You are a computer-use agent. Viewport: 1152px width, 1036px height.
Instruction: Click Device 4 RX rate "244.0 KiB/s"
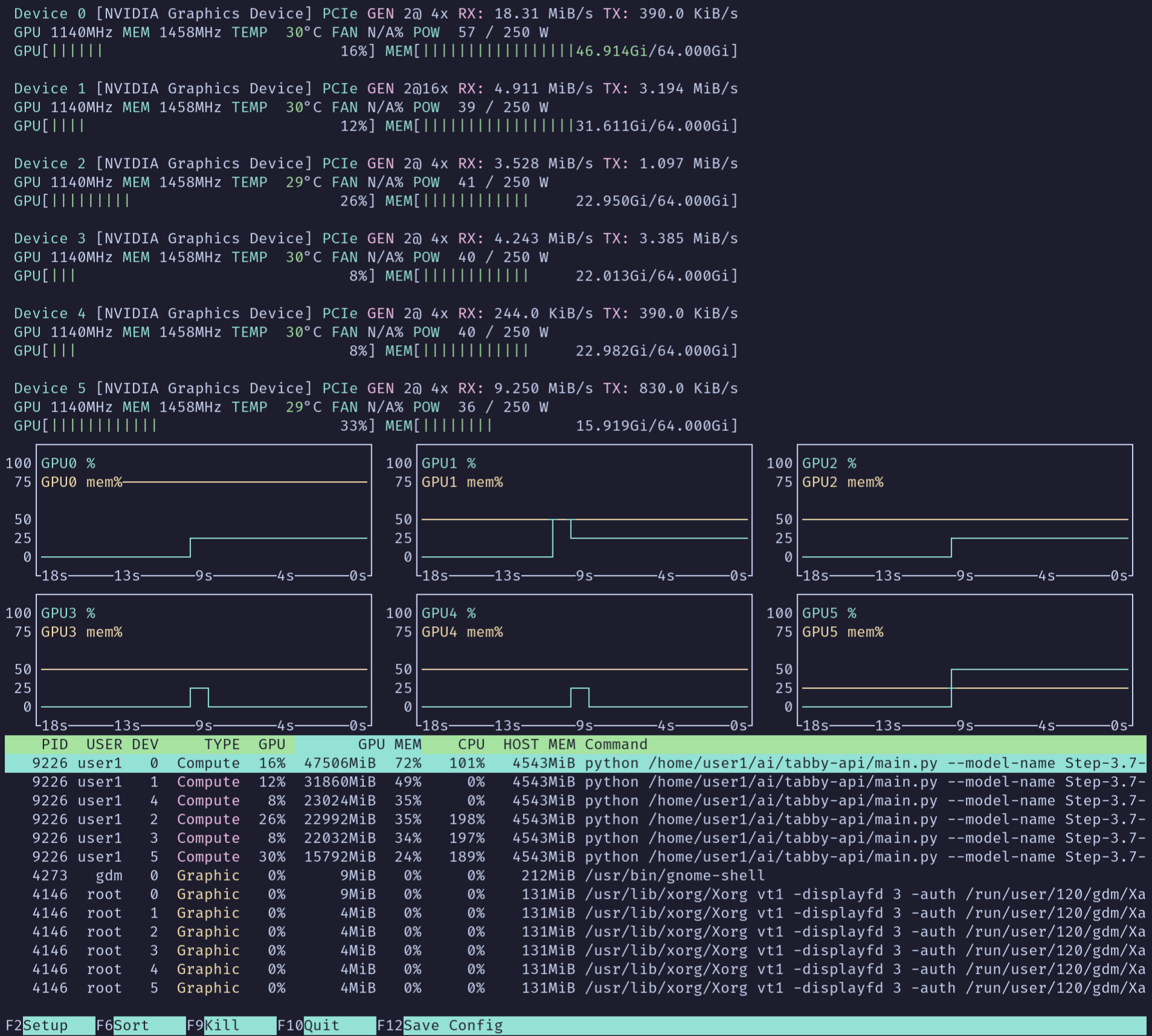point(543,313)
